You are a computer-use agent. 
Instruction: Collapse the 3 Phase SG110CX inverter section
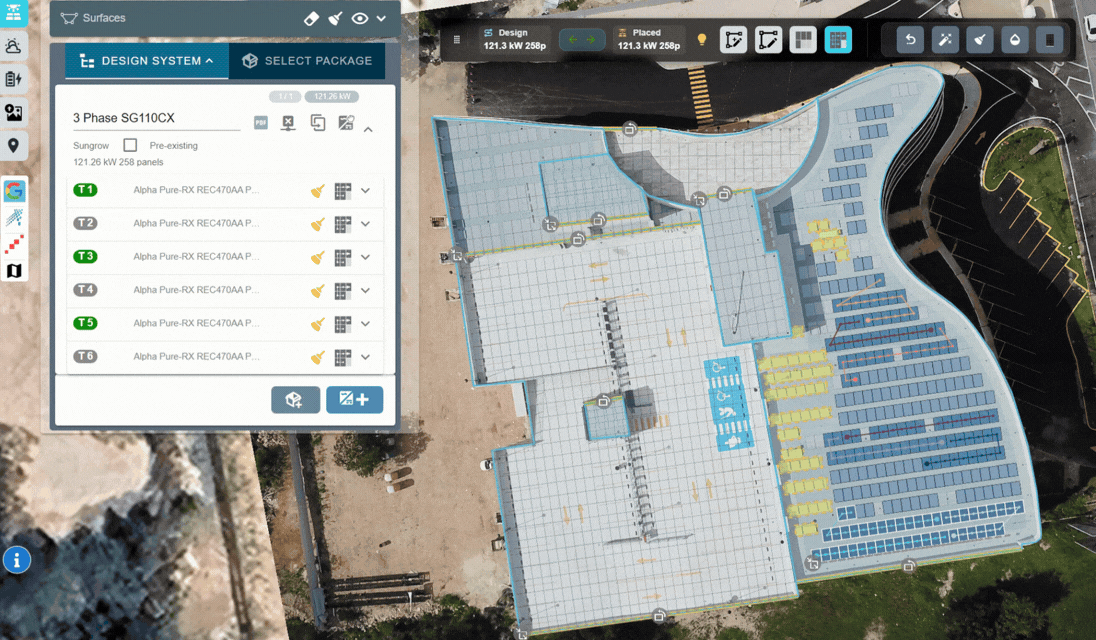click(x=368, y=129)
